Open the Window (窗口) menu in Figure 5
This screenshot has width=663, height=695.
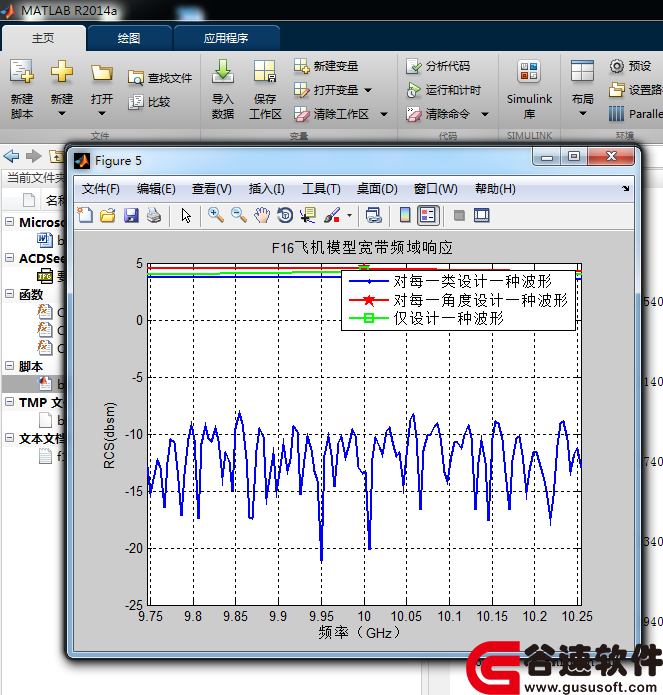coord(435,189)
